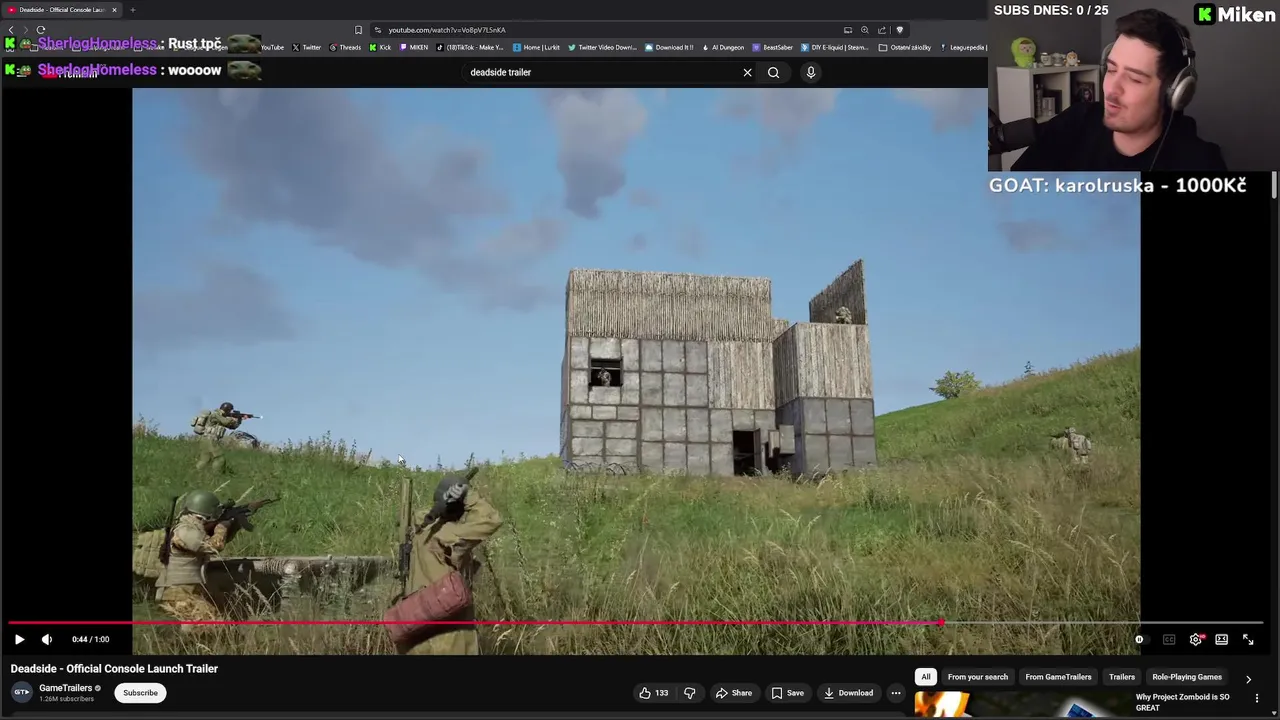1280x720 pixels.
Task: Show more filter chips arrow
Action: [x=1248, y=678]
